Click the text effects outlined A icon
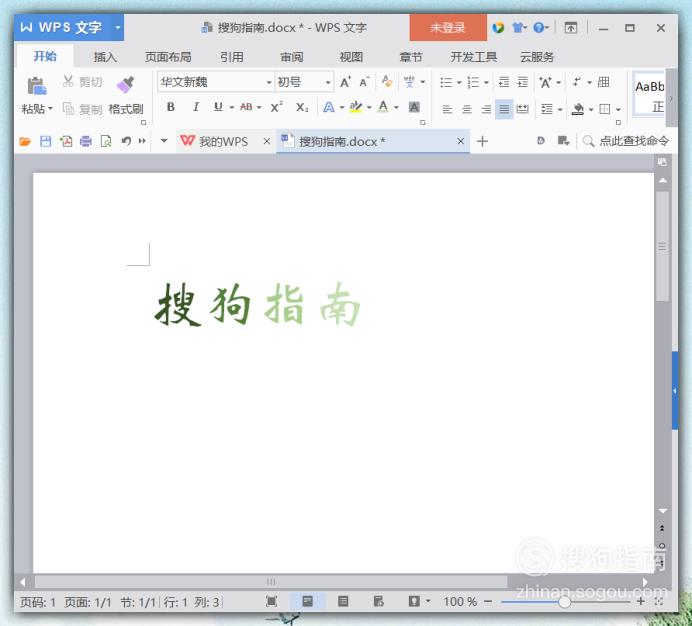The height and width of the screenshot is (626, 692). pyautogui.click(x=329, y=107)
